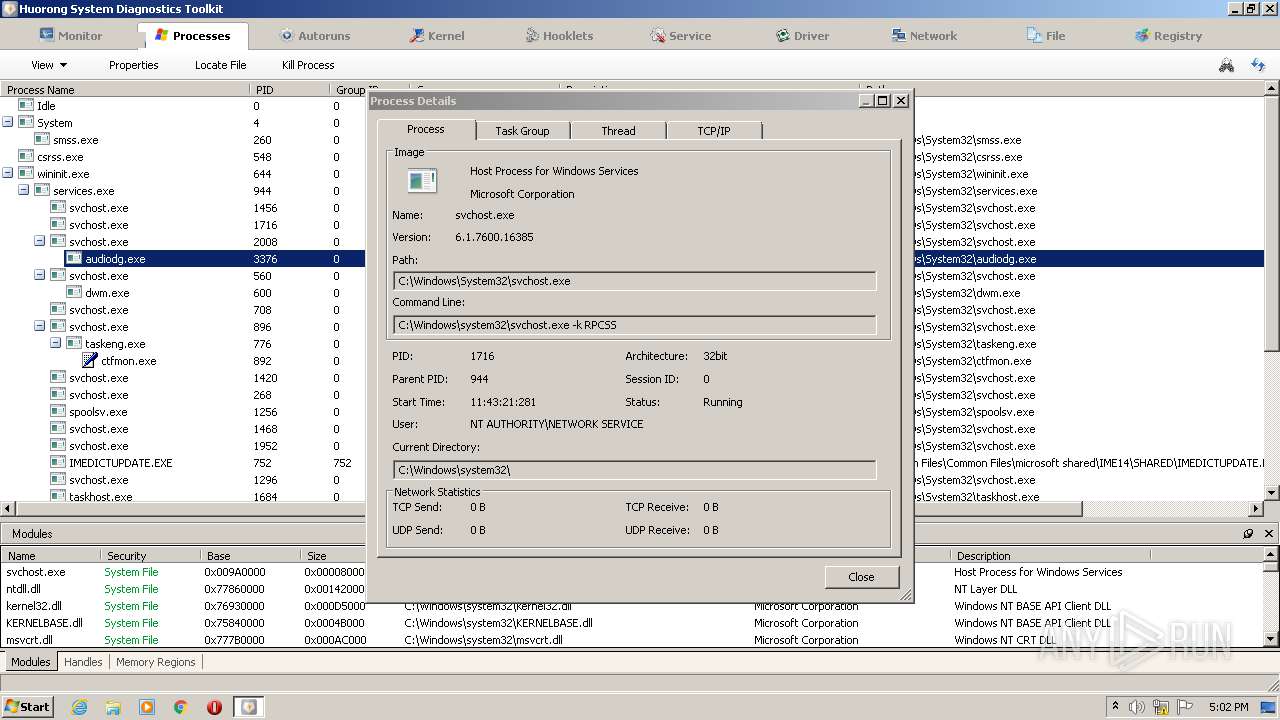Viewport: 1280px width, 720px height.
Task: Click the Properties toolbar button
Action: 134,65
